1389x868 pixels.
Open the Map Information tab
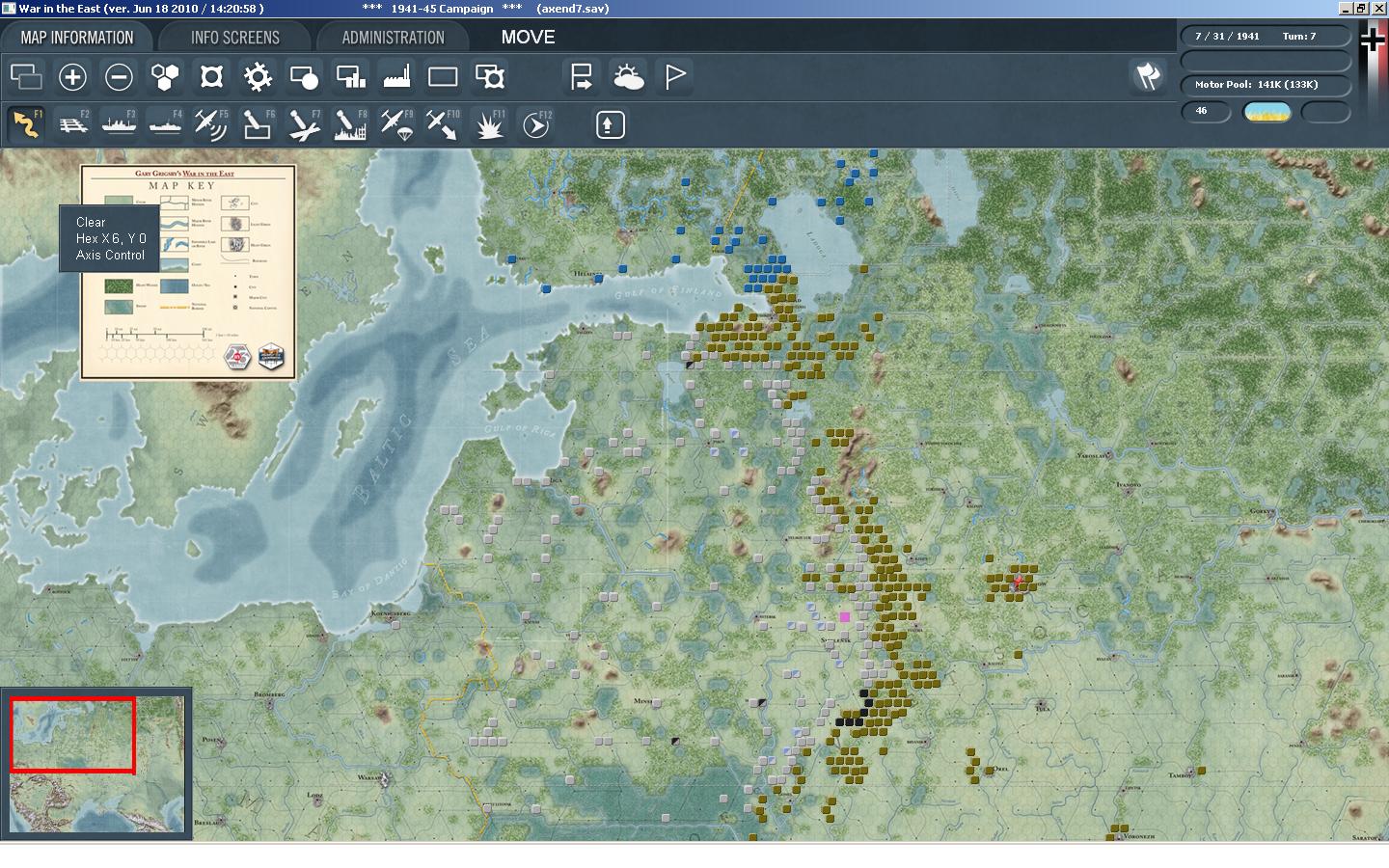click(x=77, y=38)
